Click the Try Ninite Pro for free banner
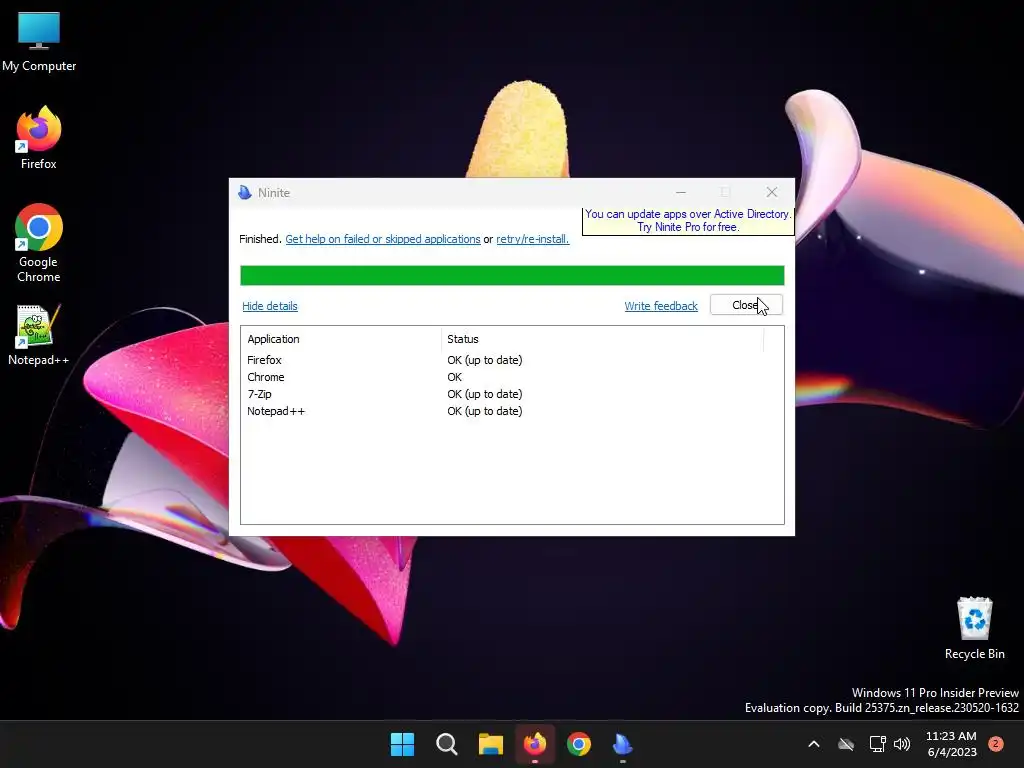Screen dimensions: 1024x768 (688, 221)
